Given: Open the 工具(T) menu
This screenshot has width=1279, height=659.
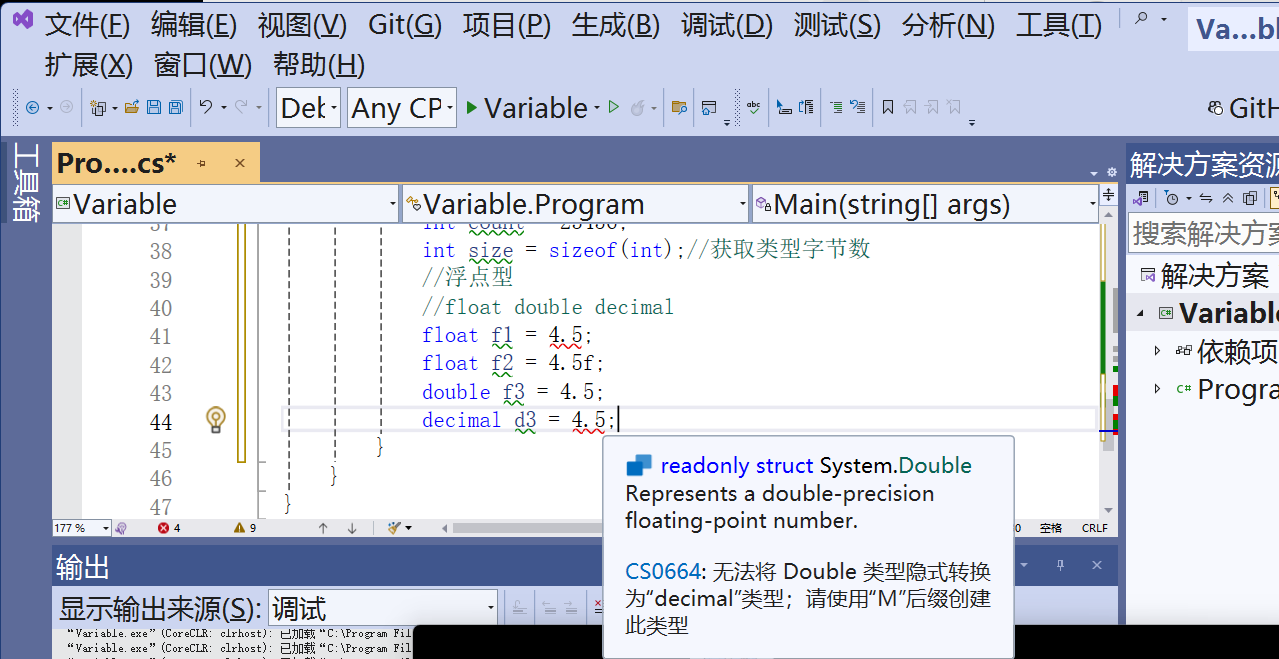Looking at the screenshot, I should 1059,25.
